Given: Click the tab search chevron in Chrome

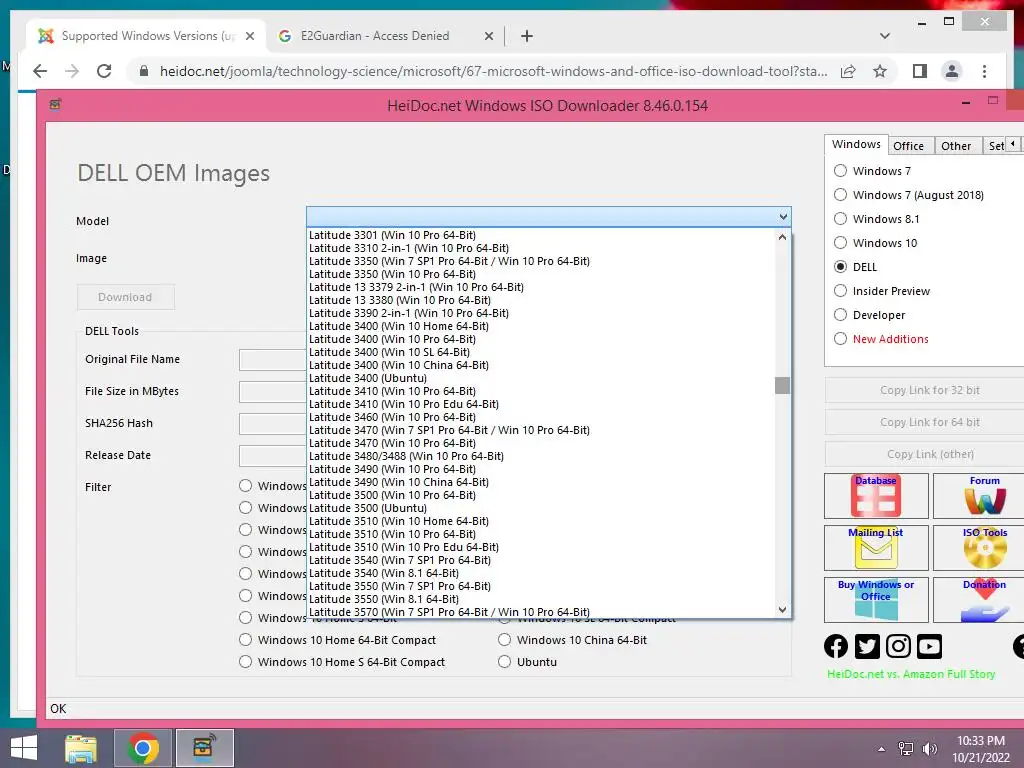Looking at the screenshot, I should (885, 36).
